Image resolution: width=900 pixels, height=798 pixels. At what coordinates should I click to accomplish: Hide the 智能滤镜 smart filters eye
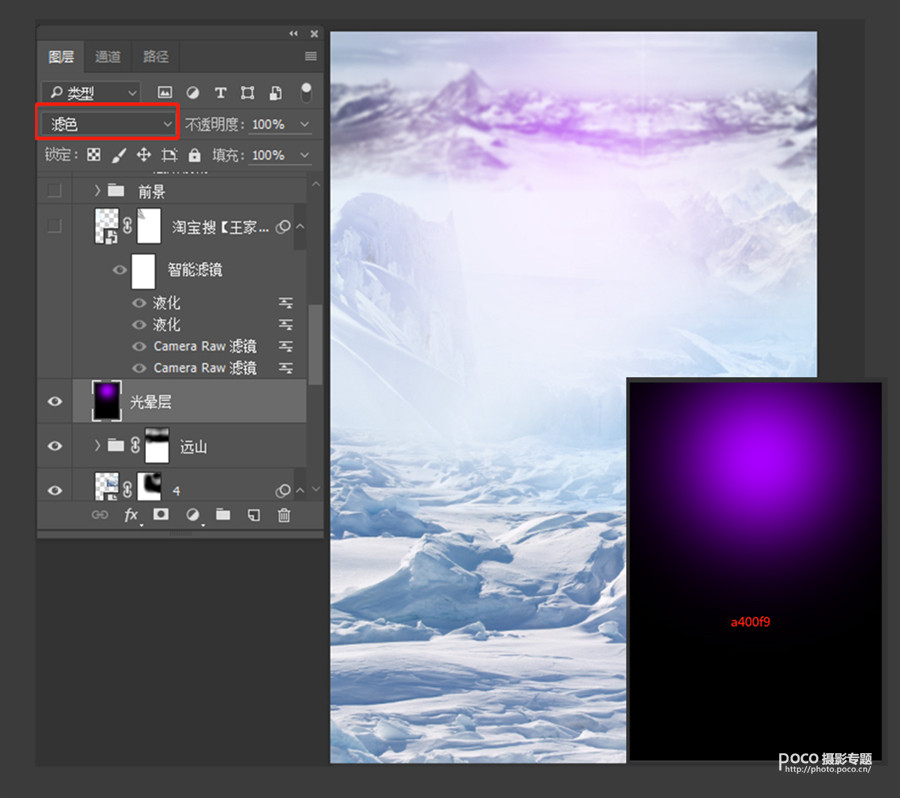tap(119, 270)
